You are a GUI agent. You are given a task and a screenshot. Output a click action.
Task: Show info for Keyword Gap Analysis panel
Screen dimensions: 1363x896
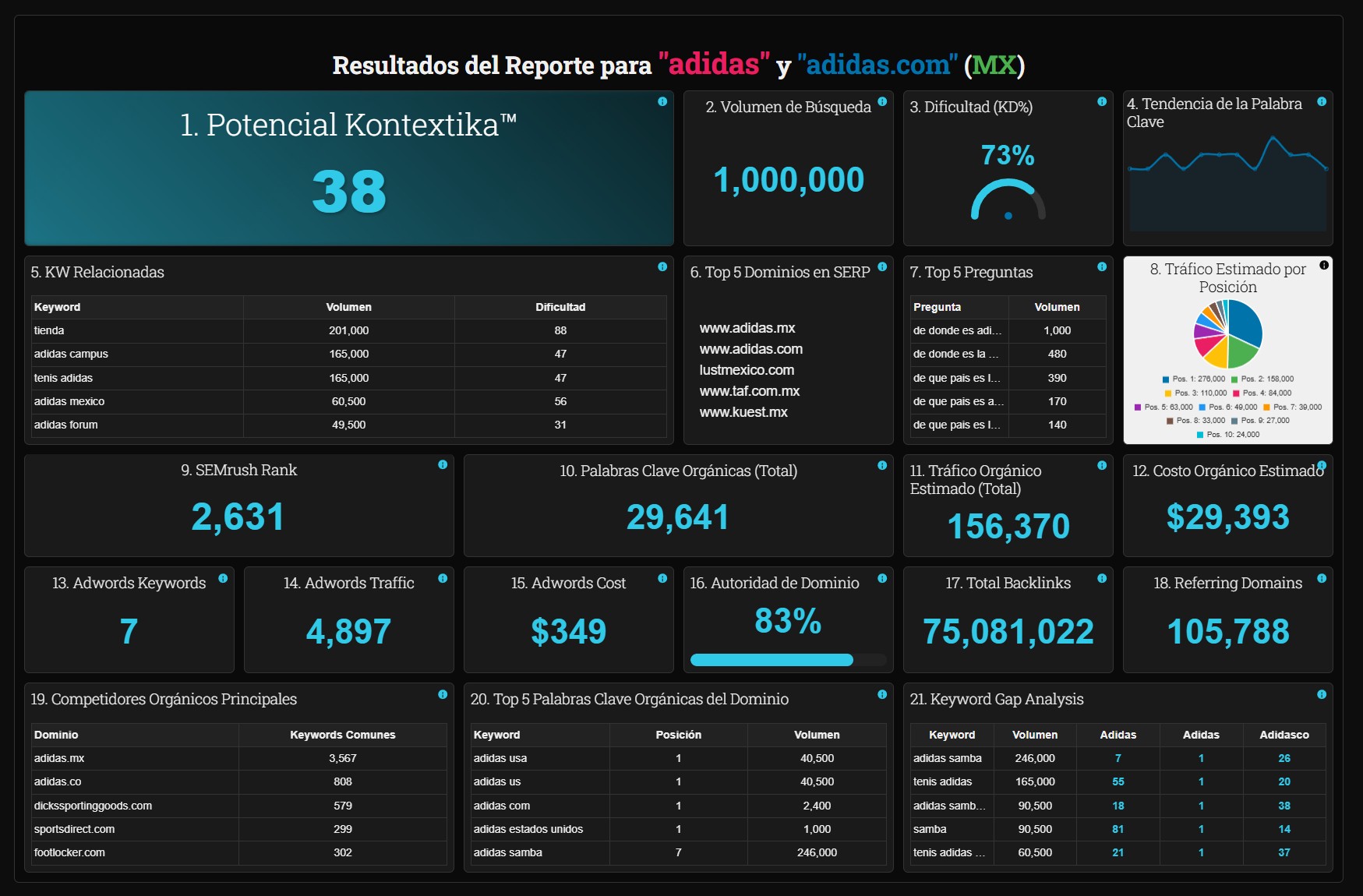(x=1322, y=694)
